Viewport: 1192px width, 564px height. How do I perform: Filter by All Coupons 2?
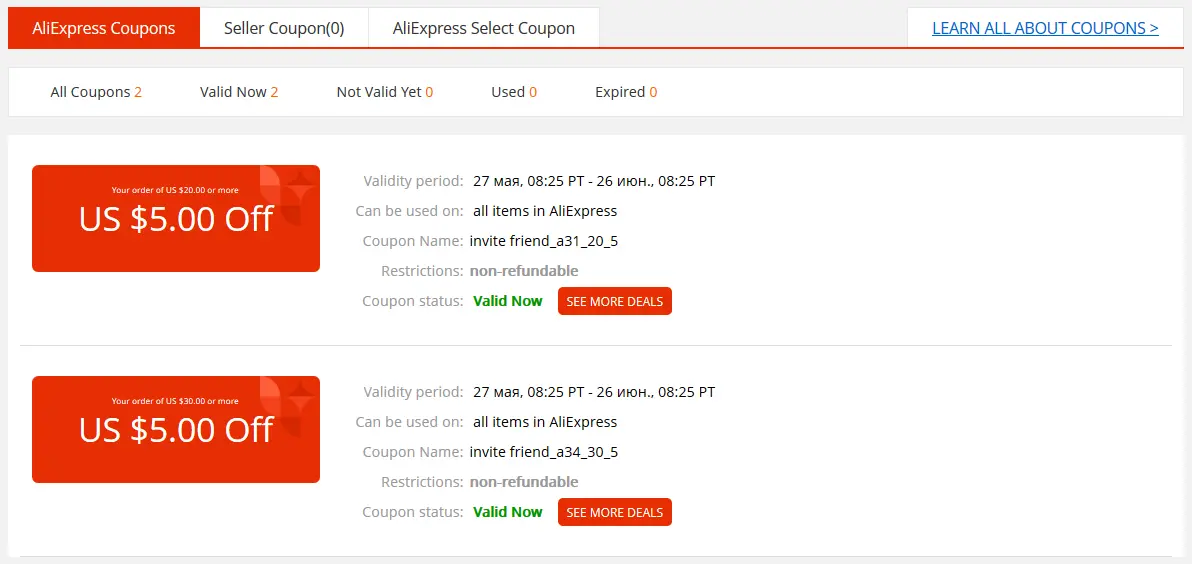tap(96, 92)
